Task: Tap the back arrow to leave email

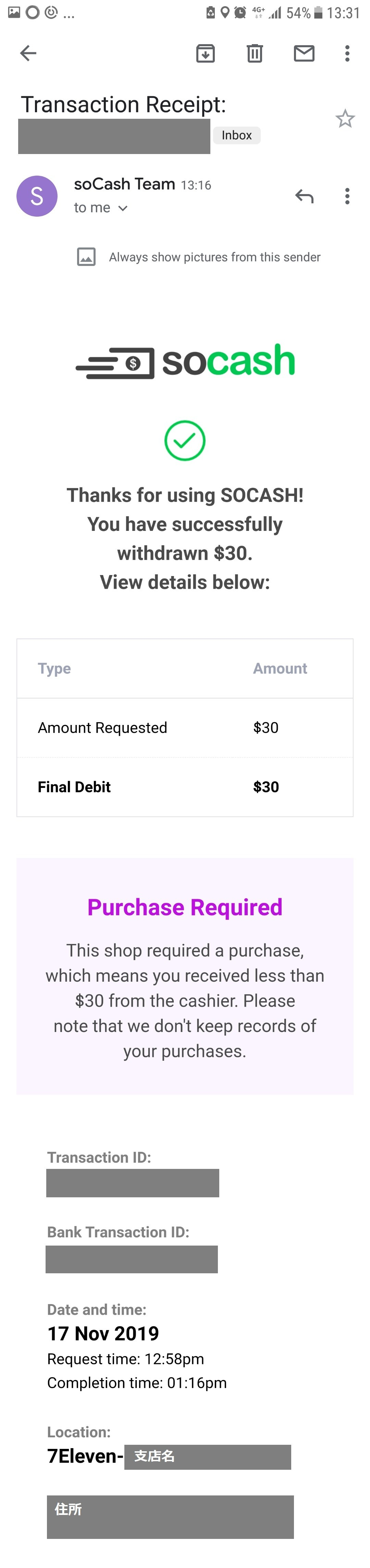Action: 28,53
